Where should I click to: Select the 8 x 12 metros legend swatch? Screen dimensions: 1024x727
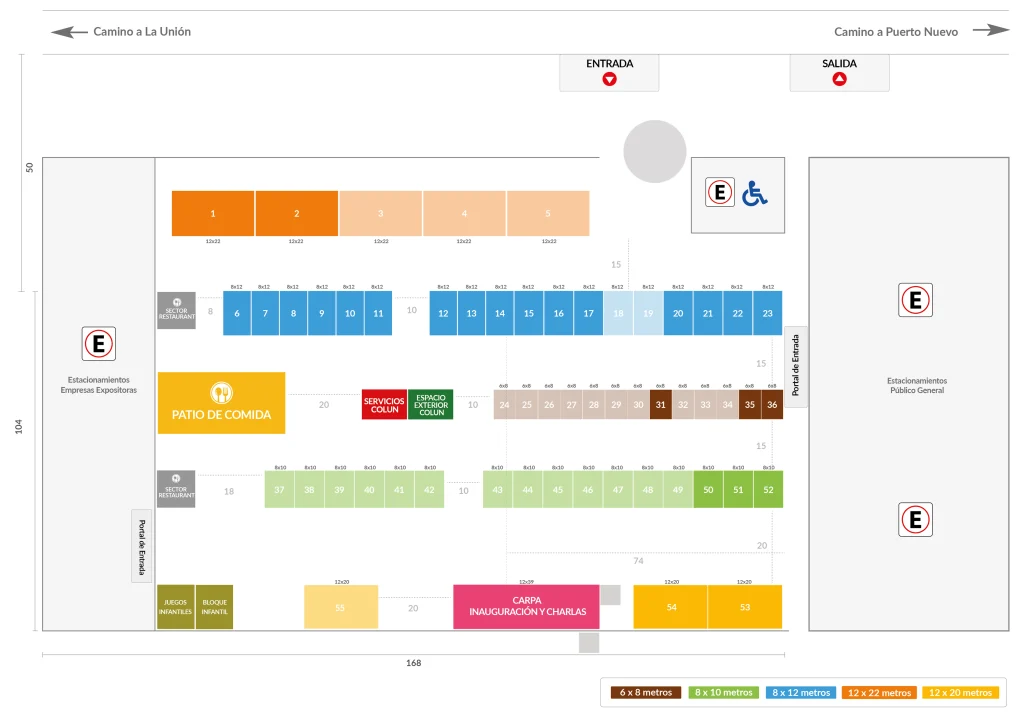point(801,692)
